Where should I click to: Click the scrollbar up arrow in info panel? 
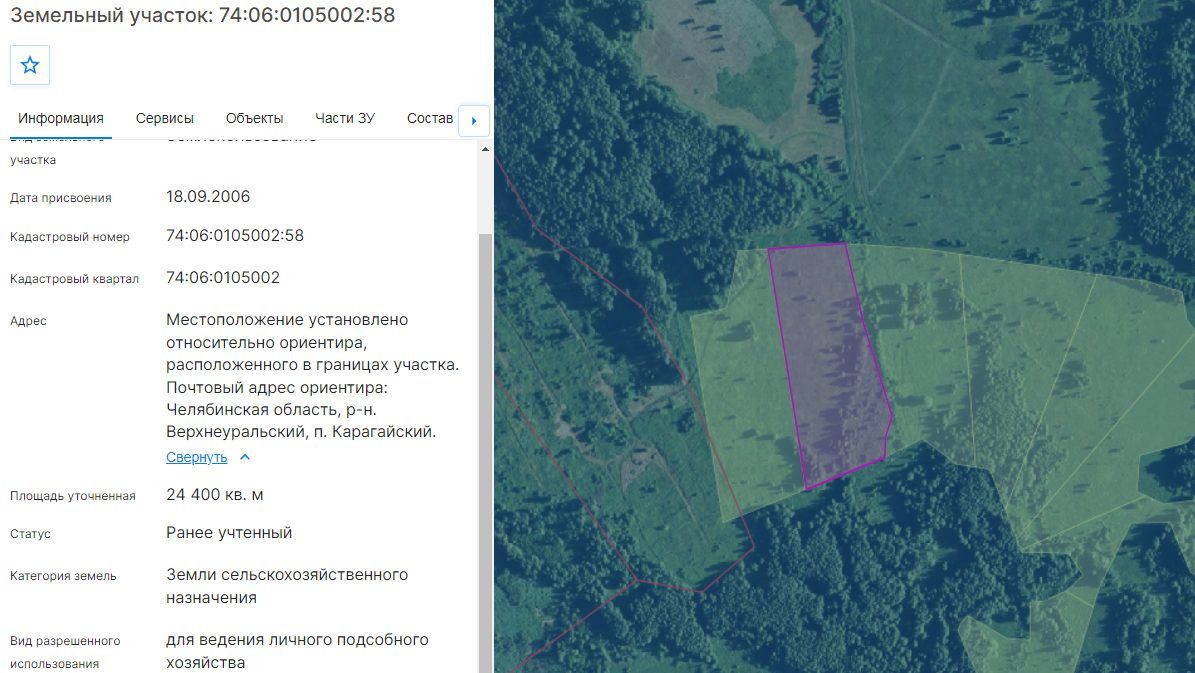tap(485, 149)
